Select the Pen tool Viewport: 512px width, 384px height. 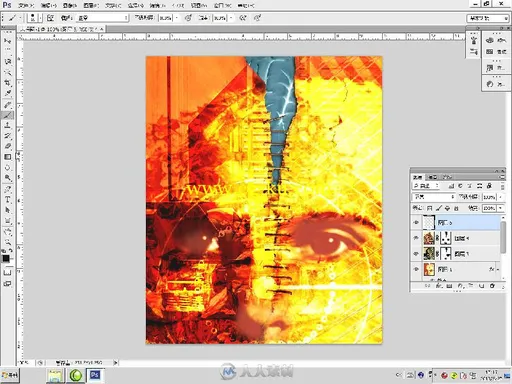click(x=8, y=189)
